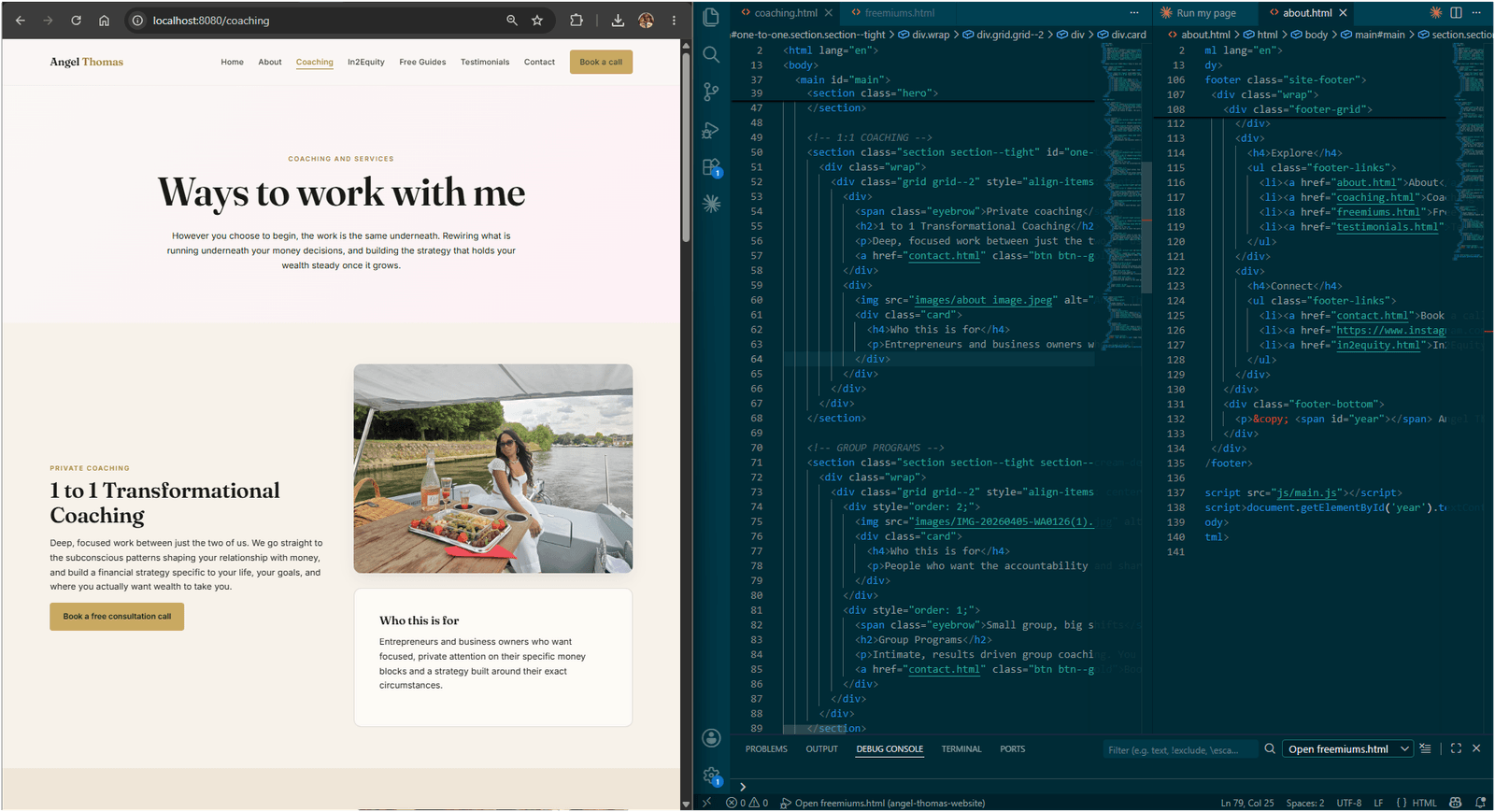Open the Terminal panel tab
This screenshot has width=1495, height=812.
pyautogui.click(x=961, y=748)
